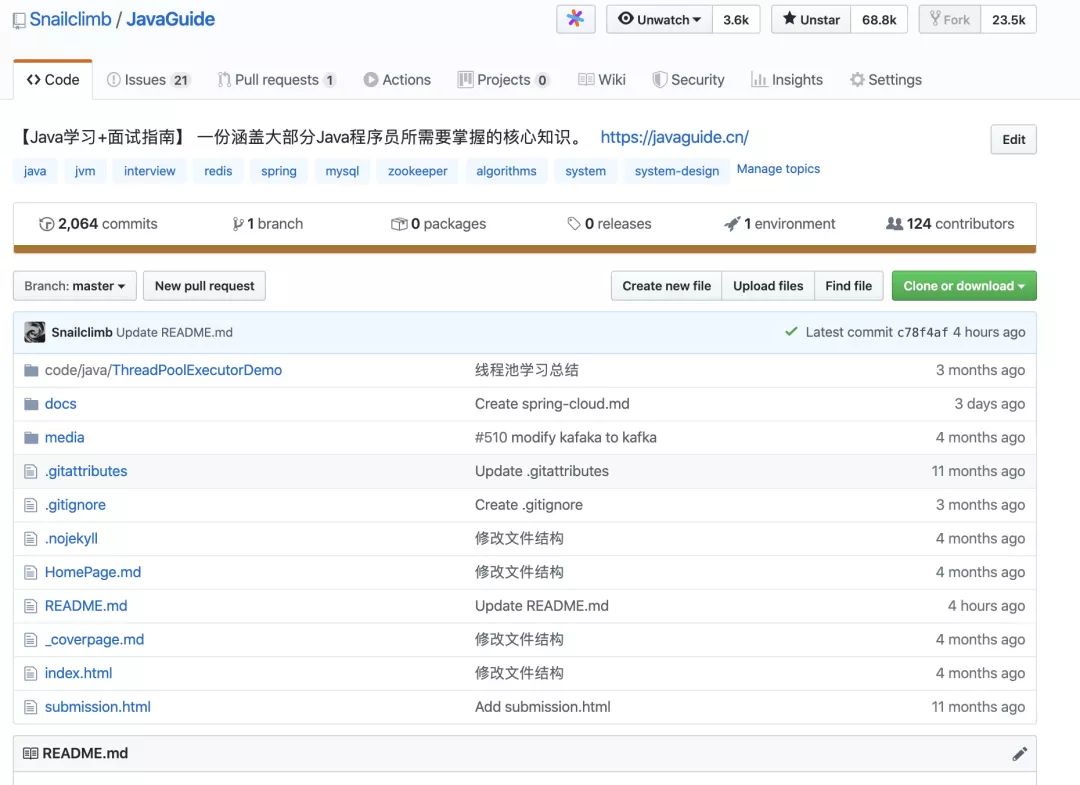This screenshot has width=1080, height=785.
Task: Open the docs folder
Action: pos(61,404)
